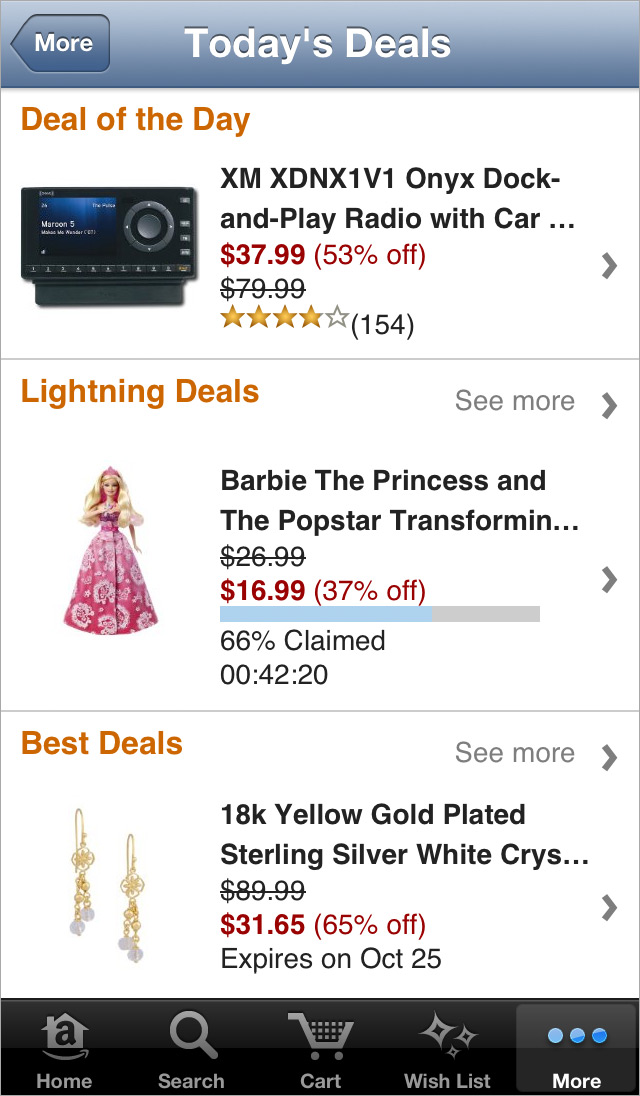Screen dimensions: 640x1096
Task: Open Search via magnifying glass icon
Action: pos(191,1038)
